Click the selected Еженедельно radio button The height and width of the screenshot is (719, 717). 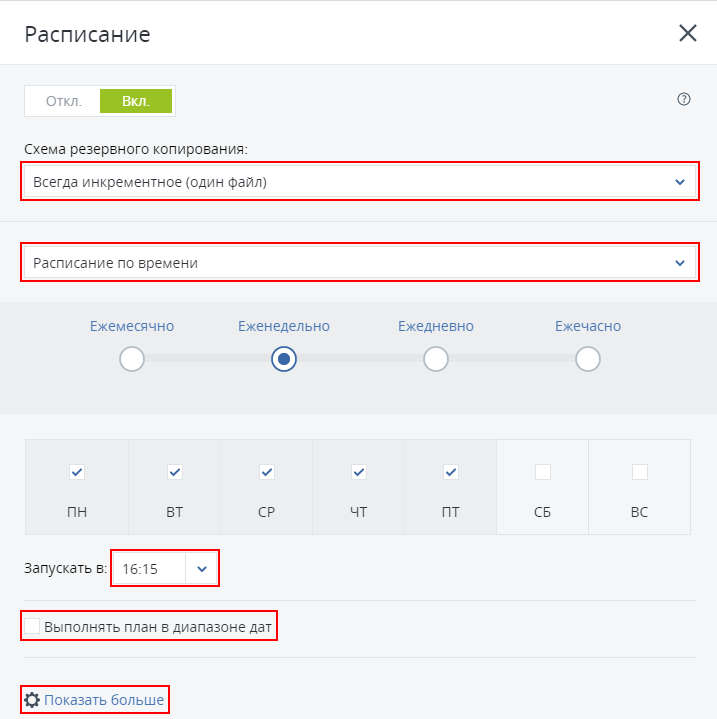tap(284, 359)
